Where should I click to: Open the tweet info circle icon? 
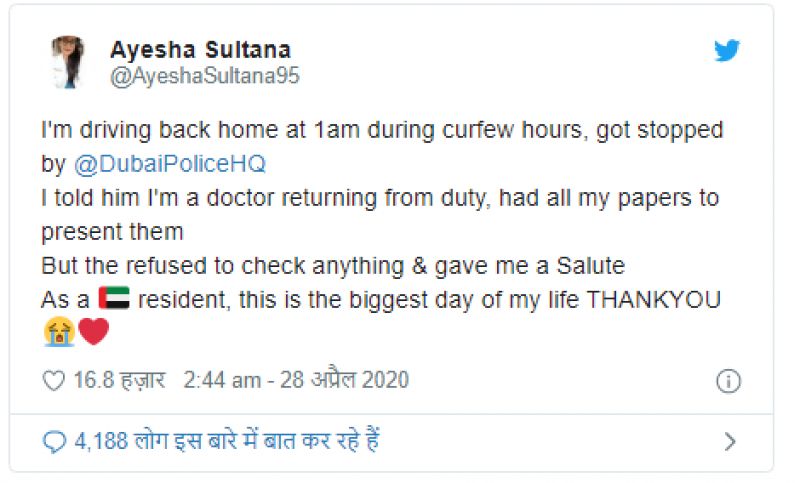pyautogui.click(x=729, y=381)
